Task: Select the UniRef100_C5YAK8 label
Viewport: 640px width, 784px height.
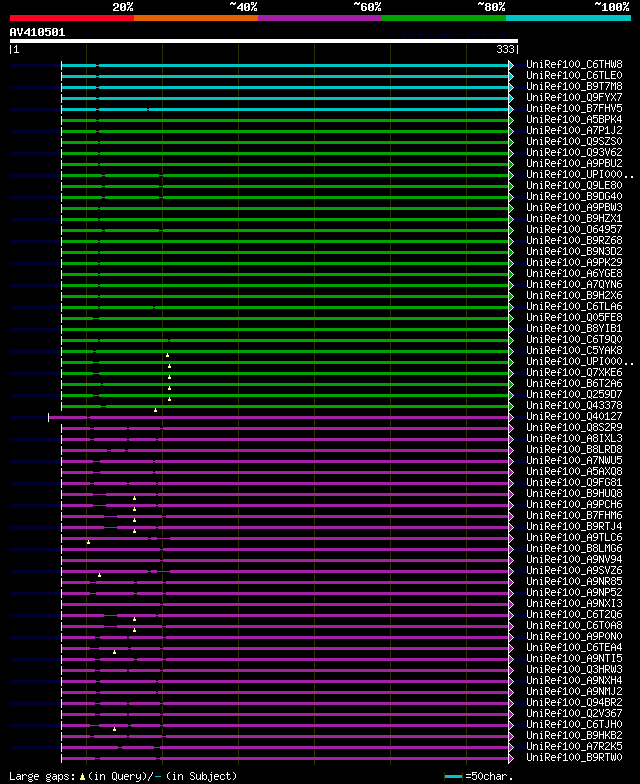Action: coord(574,350)
